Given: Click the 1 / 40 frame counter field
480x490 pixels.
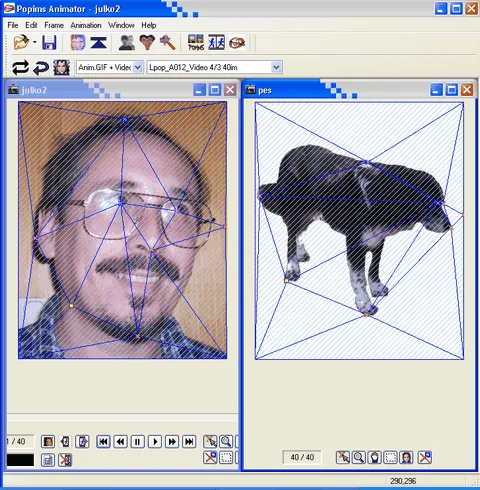Looking at the screenshot, I should click(x=20, y=442).
